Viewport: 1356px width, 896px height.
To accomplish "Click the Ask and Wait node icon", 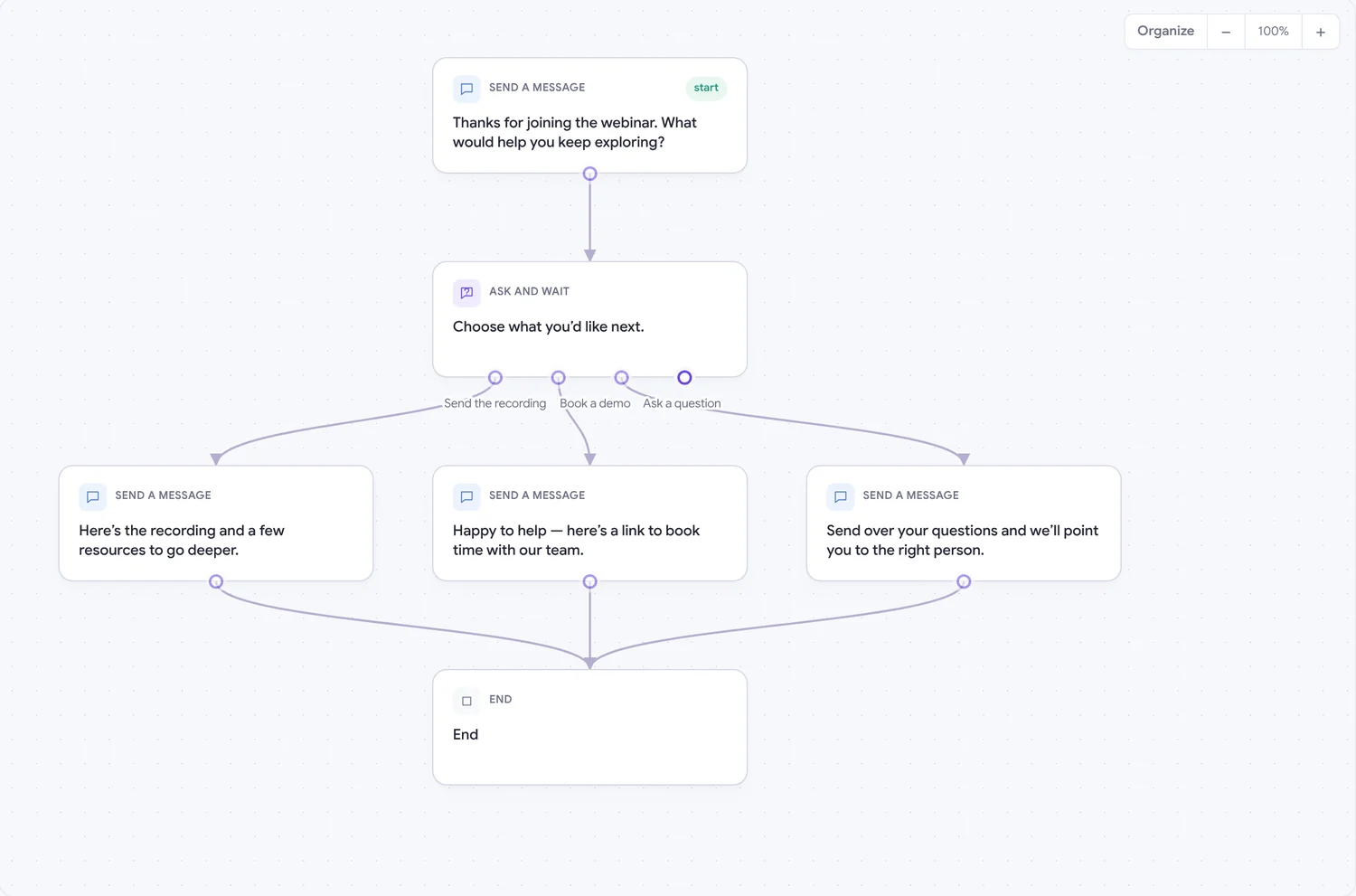I will point(466,292).
